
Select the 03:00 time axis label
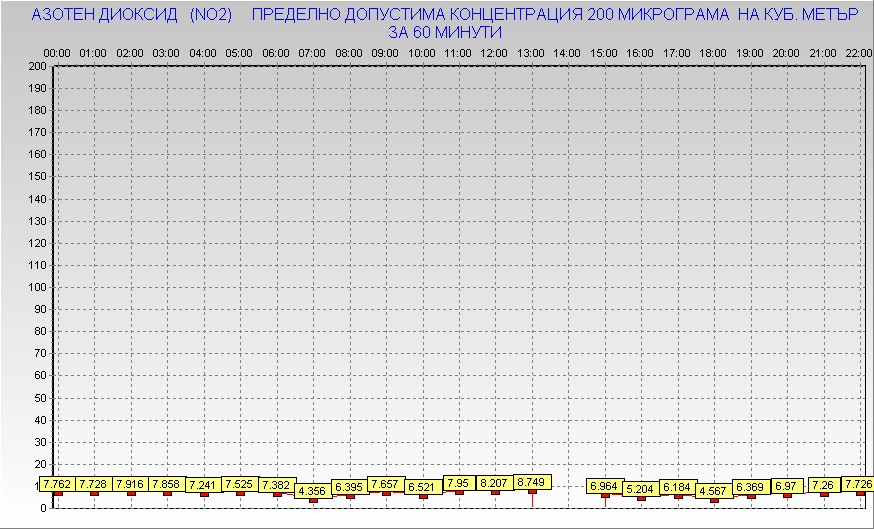(x=166, y=54)
